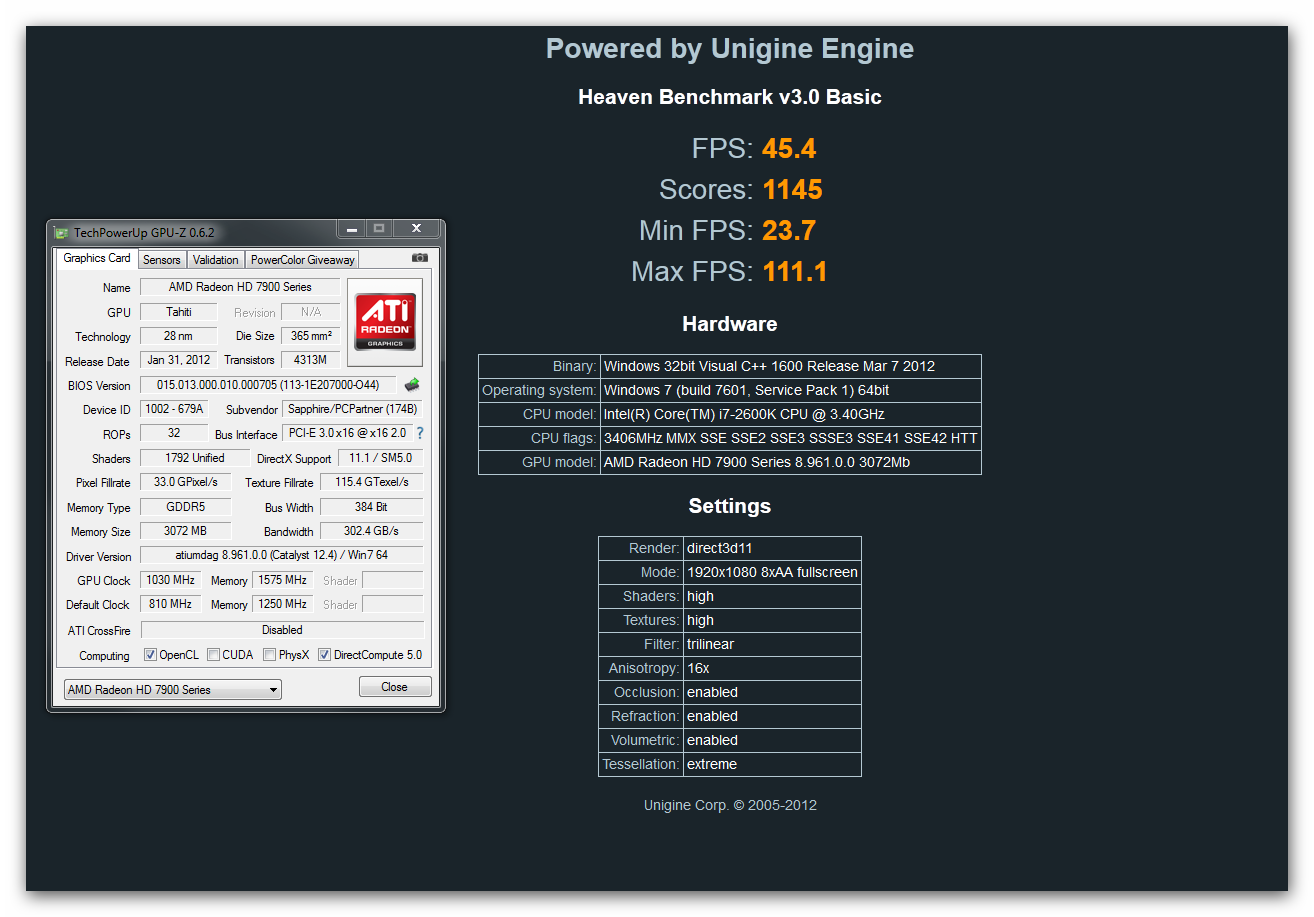
Task: Open the Bus Interface question mark help
Action: [x=420, y=434]
